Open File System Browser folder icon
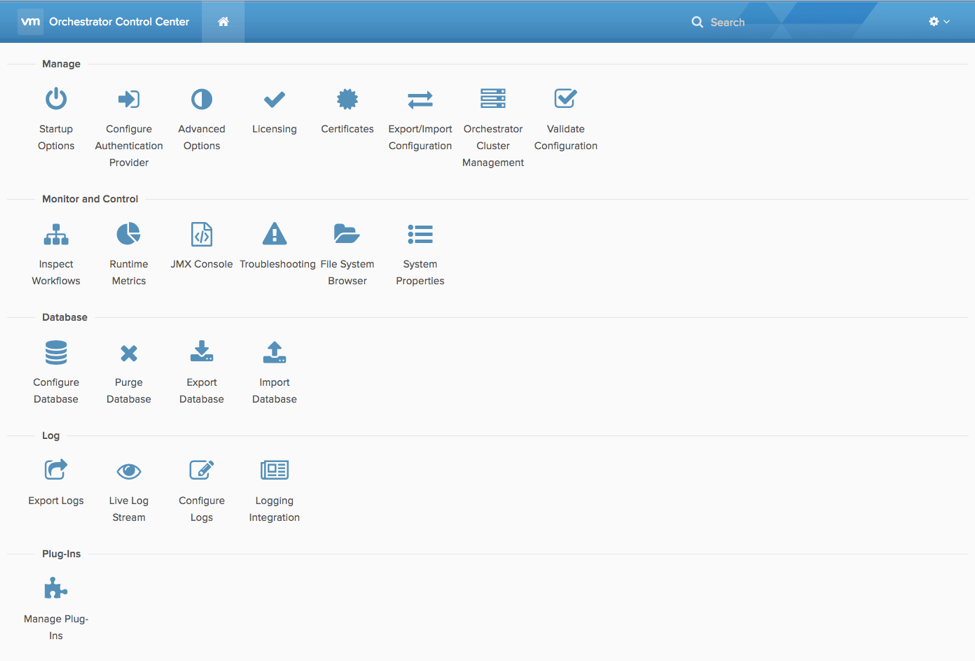975x661 pixels. click(347, 234)
